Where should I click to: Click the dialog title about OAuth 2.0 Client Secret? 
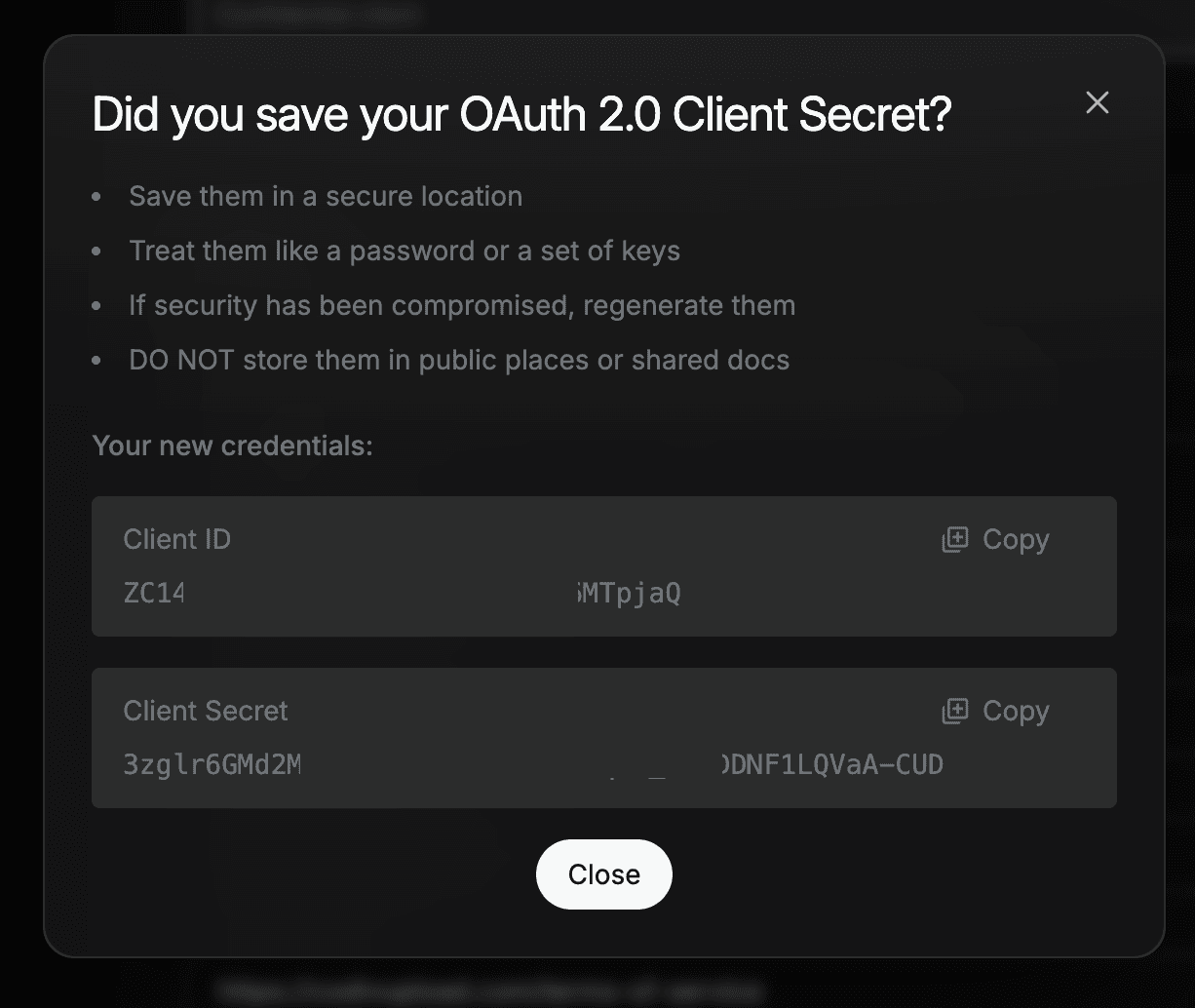pyautogui.click(x=521, y=114)
